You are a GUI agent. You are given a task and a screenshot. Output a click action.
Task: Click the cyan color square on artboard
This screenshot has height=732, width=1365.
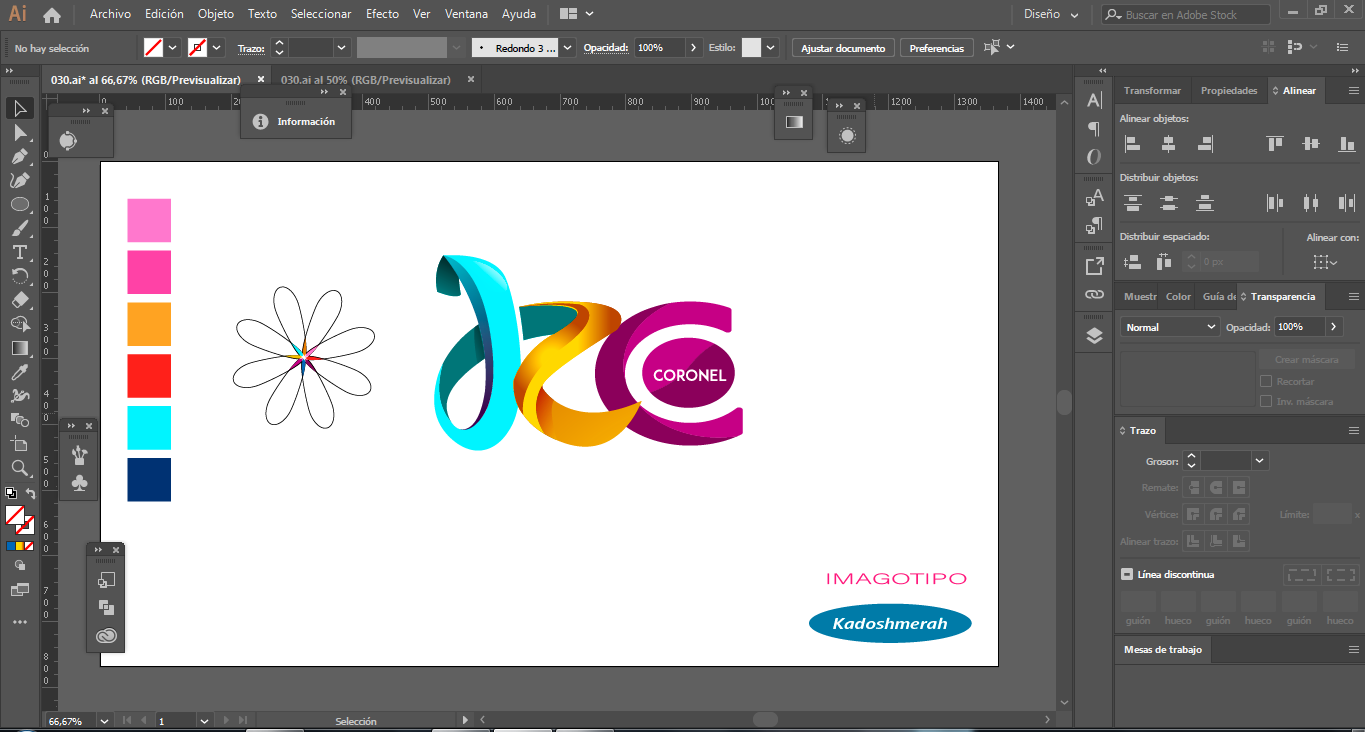(149, 428)
